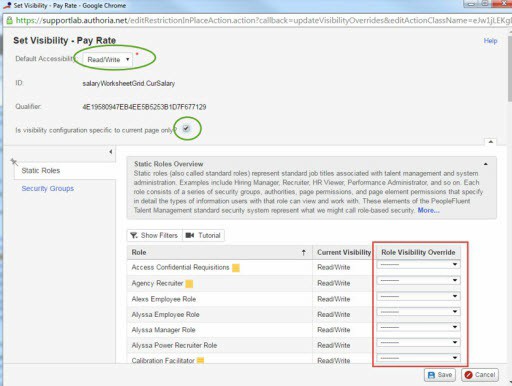Switch to Security Groups tab
The height and width of the screenshot is (386, 512).
(48, 188)
